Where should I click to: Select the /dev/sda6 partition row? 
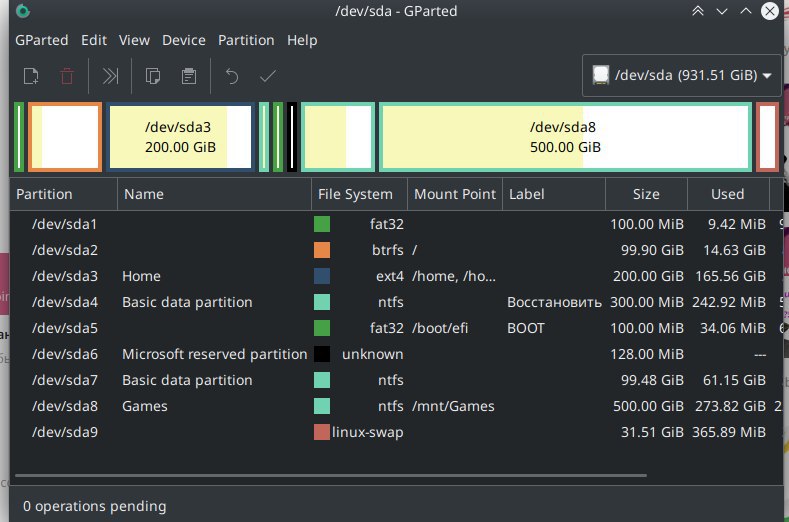click(397, 354)
